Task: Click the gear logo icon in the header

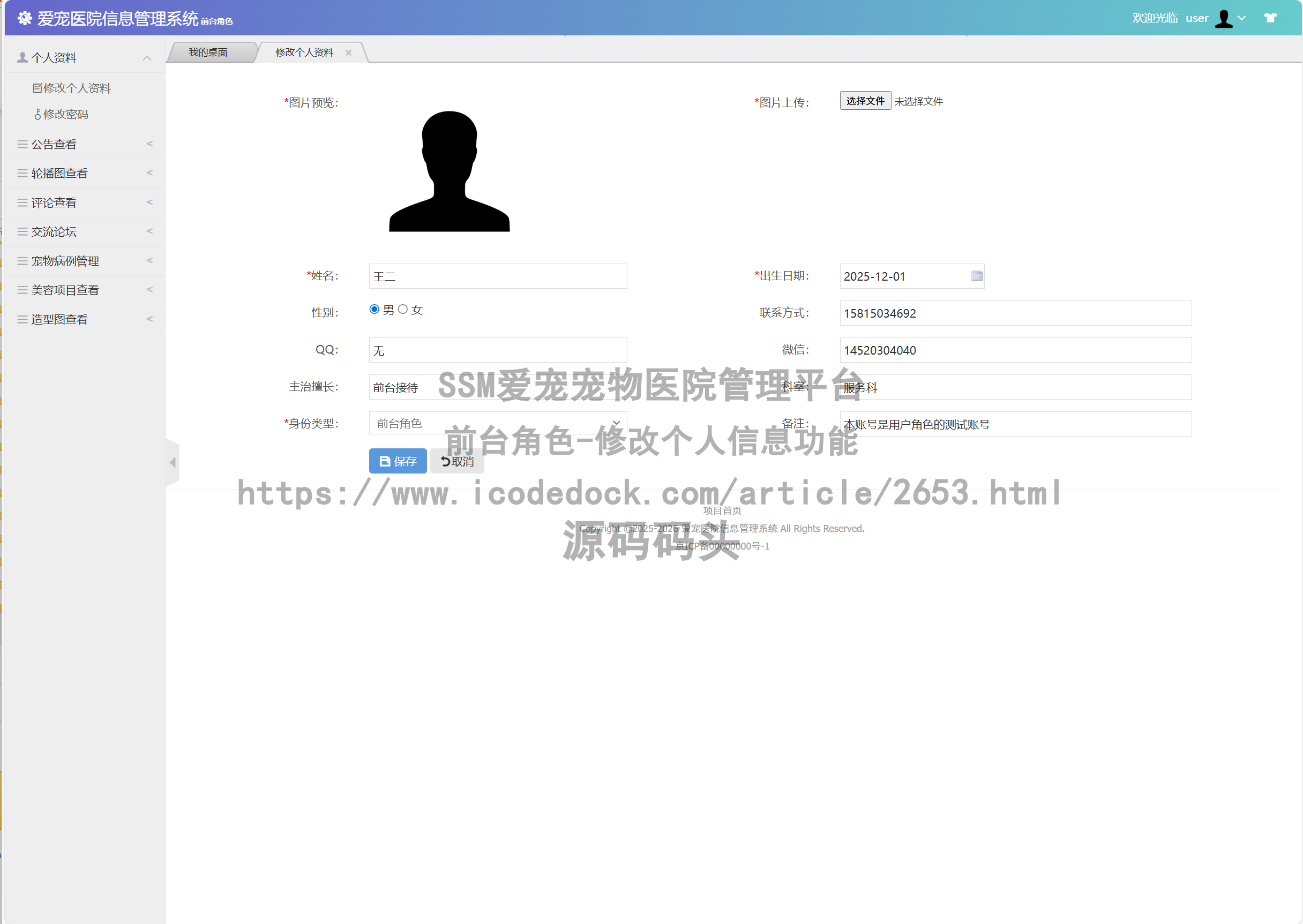Action: [x=25, y=18]
